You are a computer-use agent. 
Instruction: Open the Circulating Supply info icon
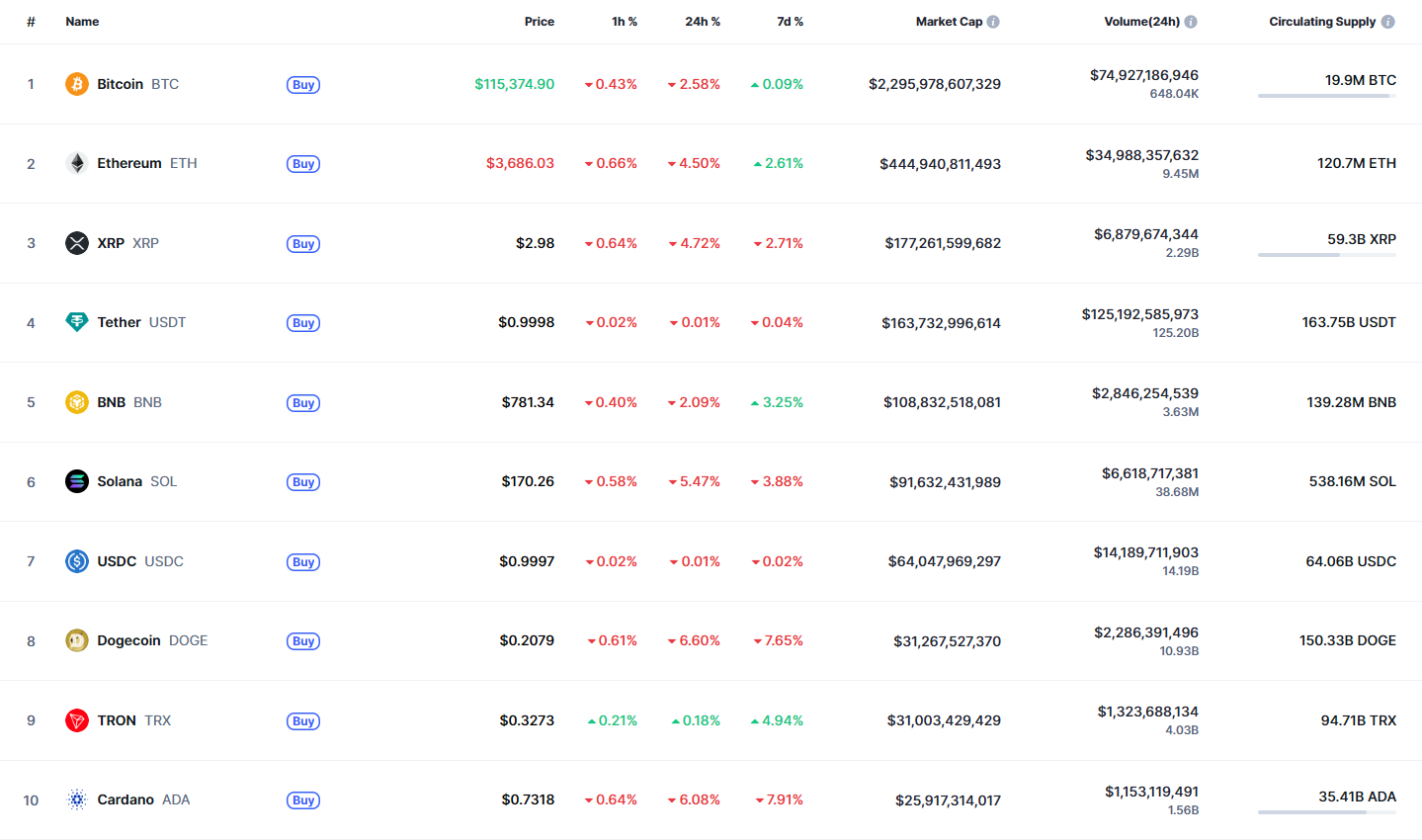pos(1388,22)
